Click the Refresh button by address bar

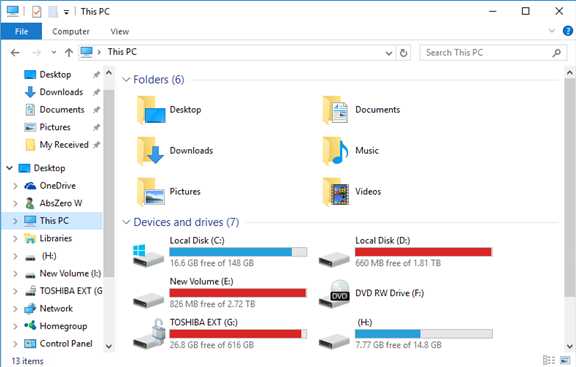(403, 53)
